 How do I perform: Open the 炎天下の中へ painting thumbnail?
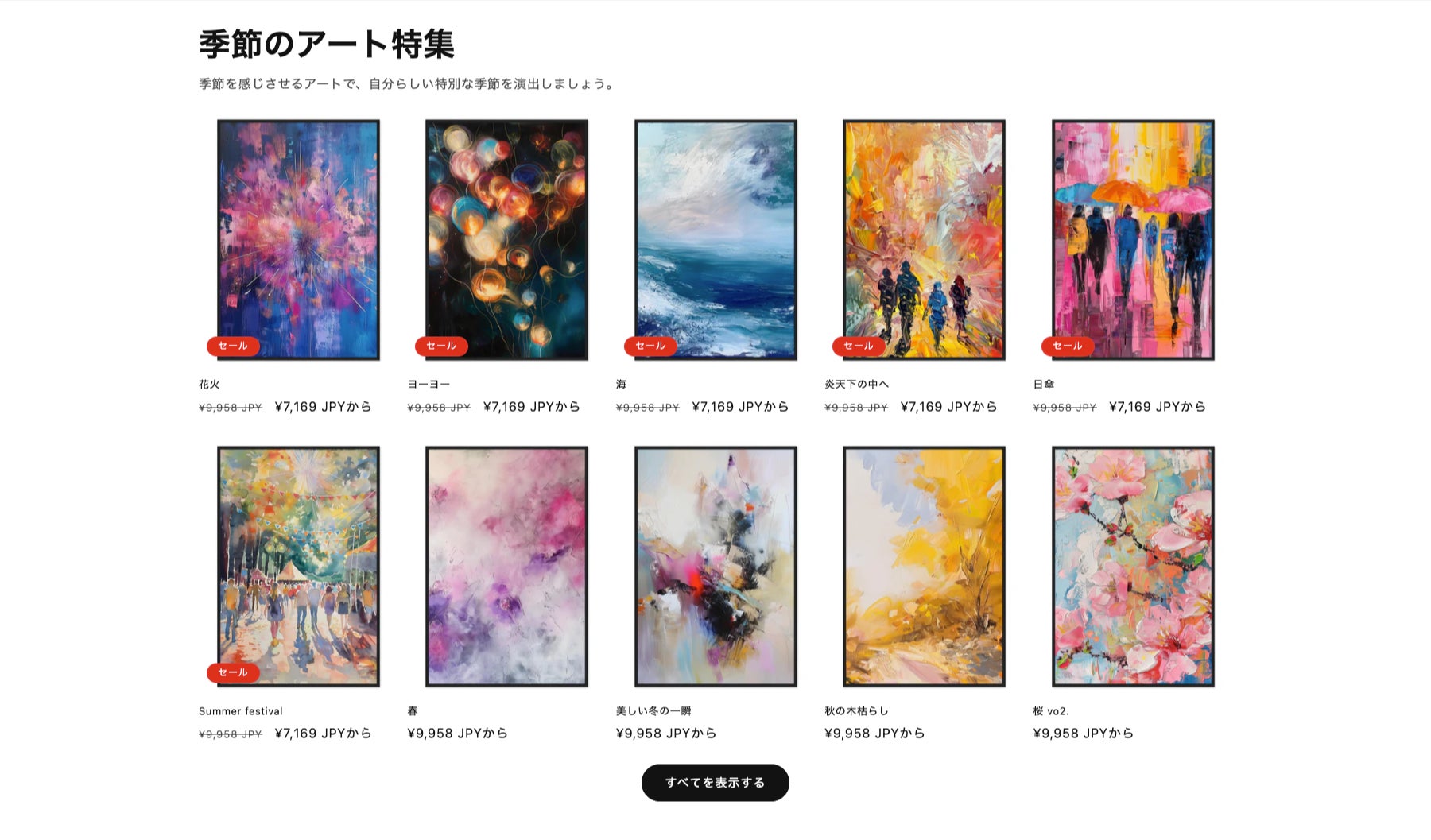pyautogui.click(x=924, y=240)
